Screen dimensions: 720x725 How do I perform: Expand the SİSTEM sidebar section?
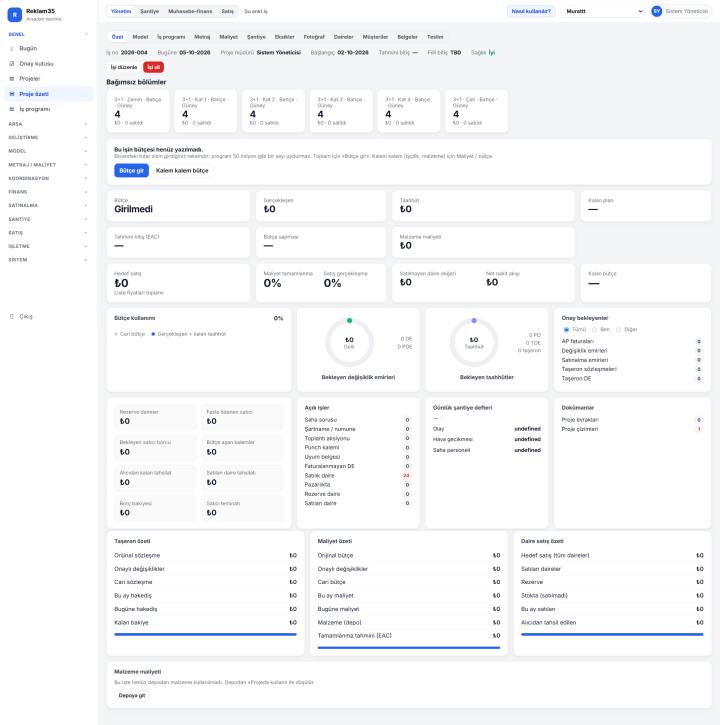coord(48,260)
